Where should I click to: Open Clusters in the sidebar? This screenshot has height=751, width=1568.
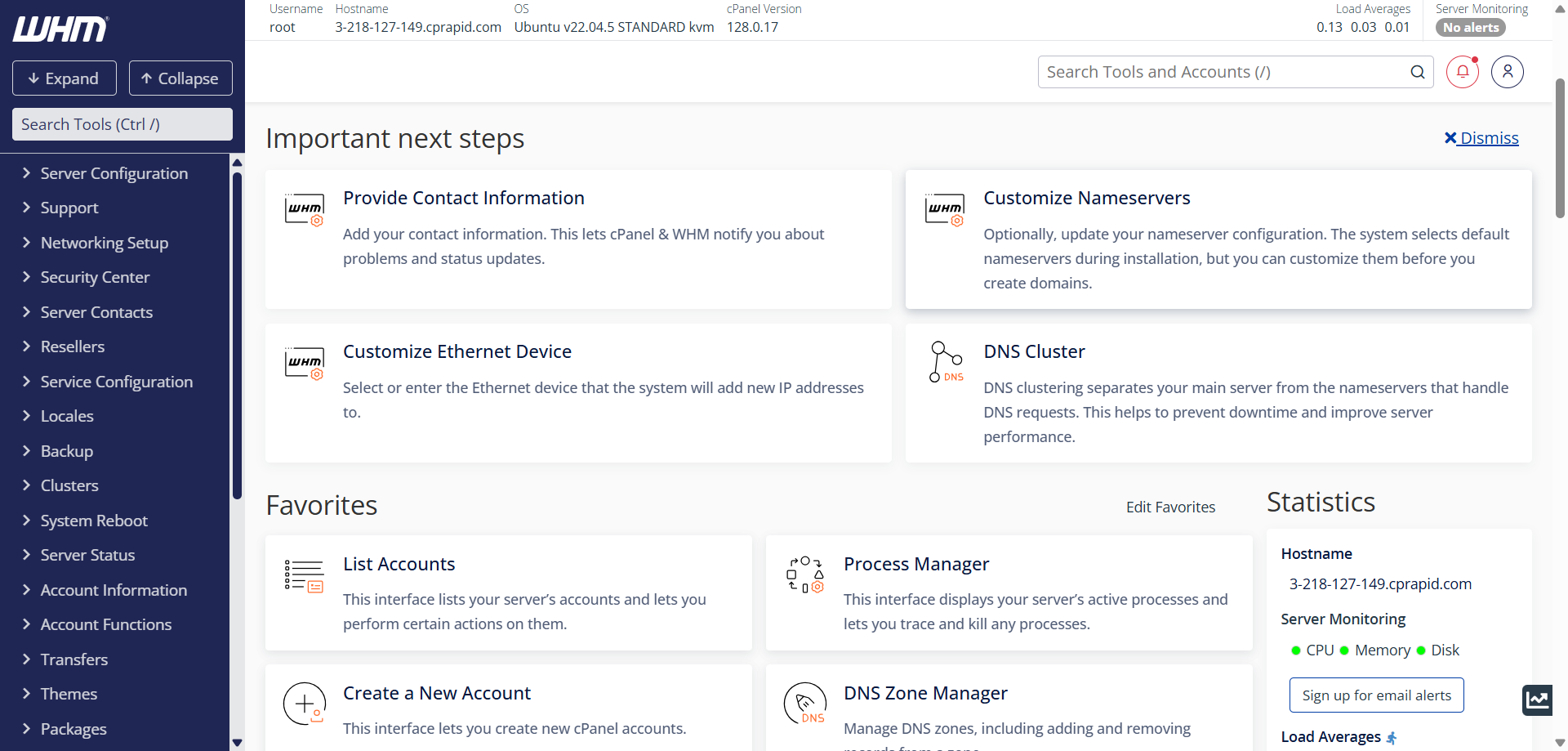[x=69, y=485]
